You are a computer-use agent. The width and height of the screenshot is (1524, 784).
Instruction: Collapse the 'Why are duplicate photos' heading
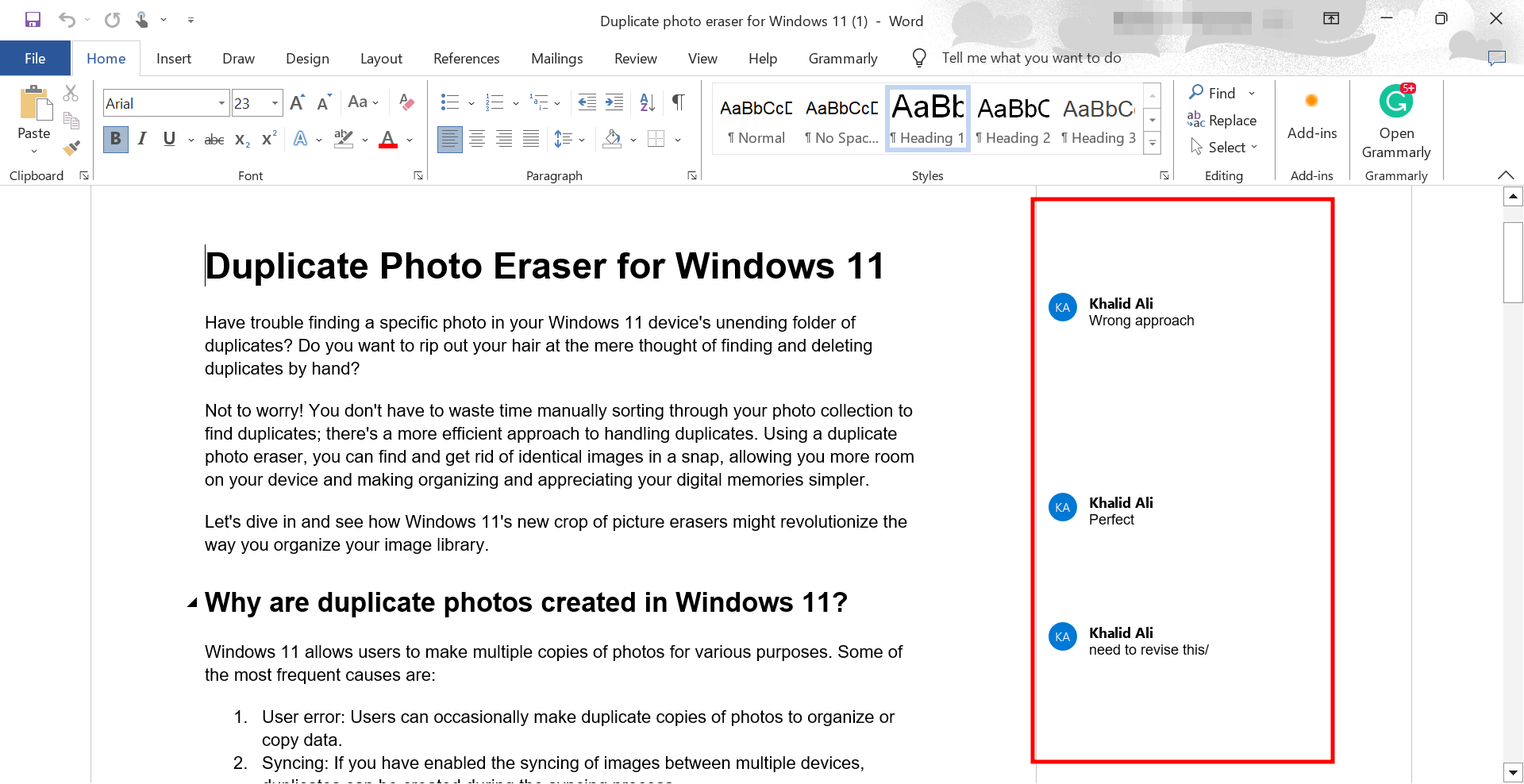192,603
